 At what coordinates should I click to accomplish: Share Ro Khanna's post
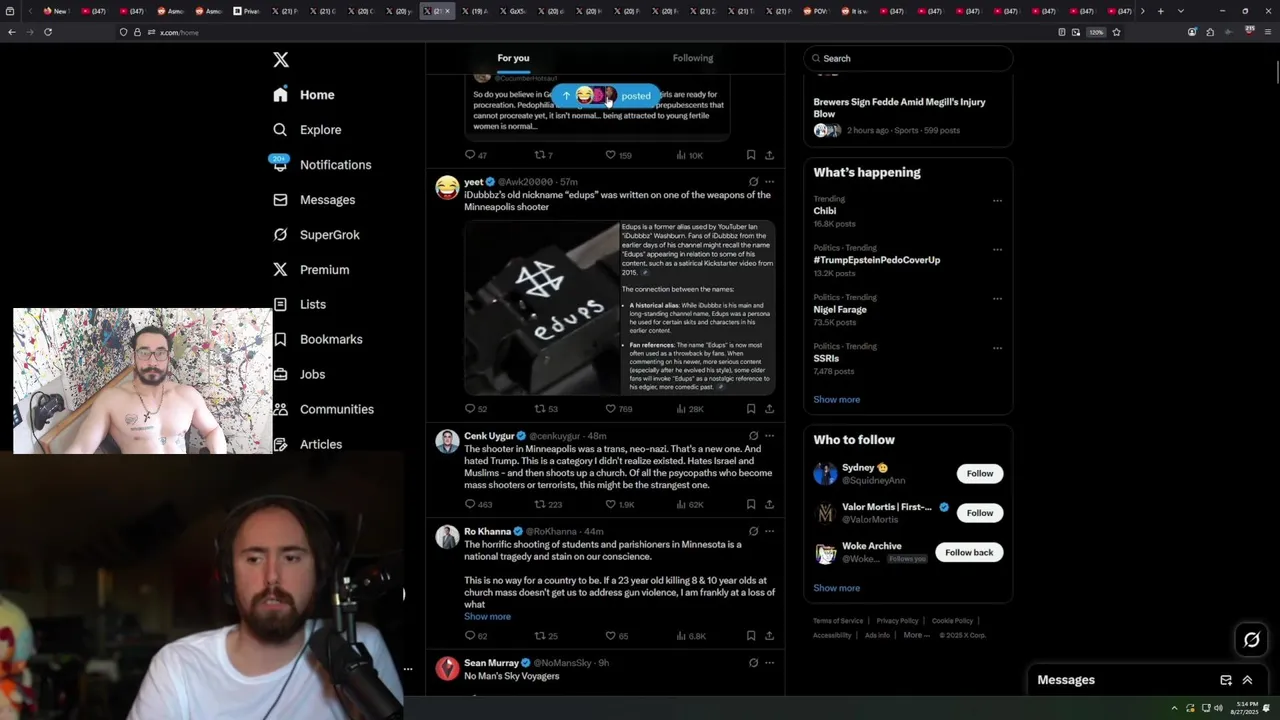pos(769,636)
